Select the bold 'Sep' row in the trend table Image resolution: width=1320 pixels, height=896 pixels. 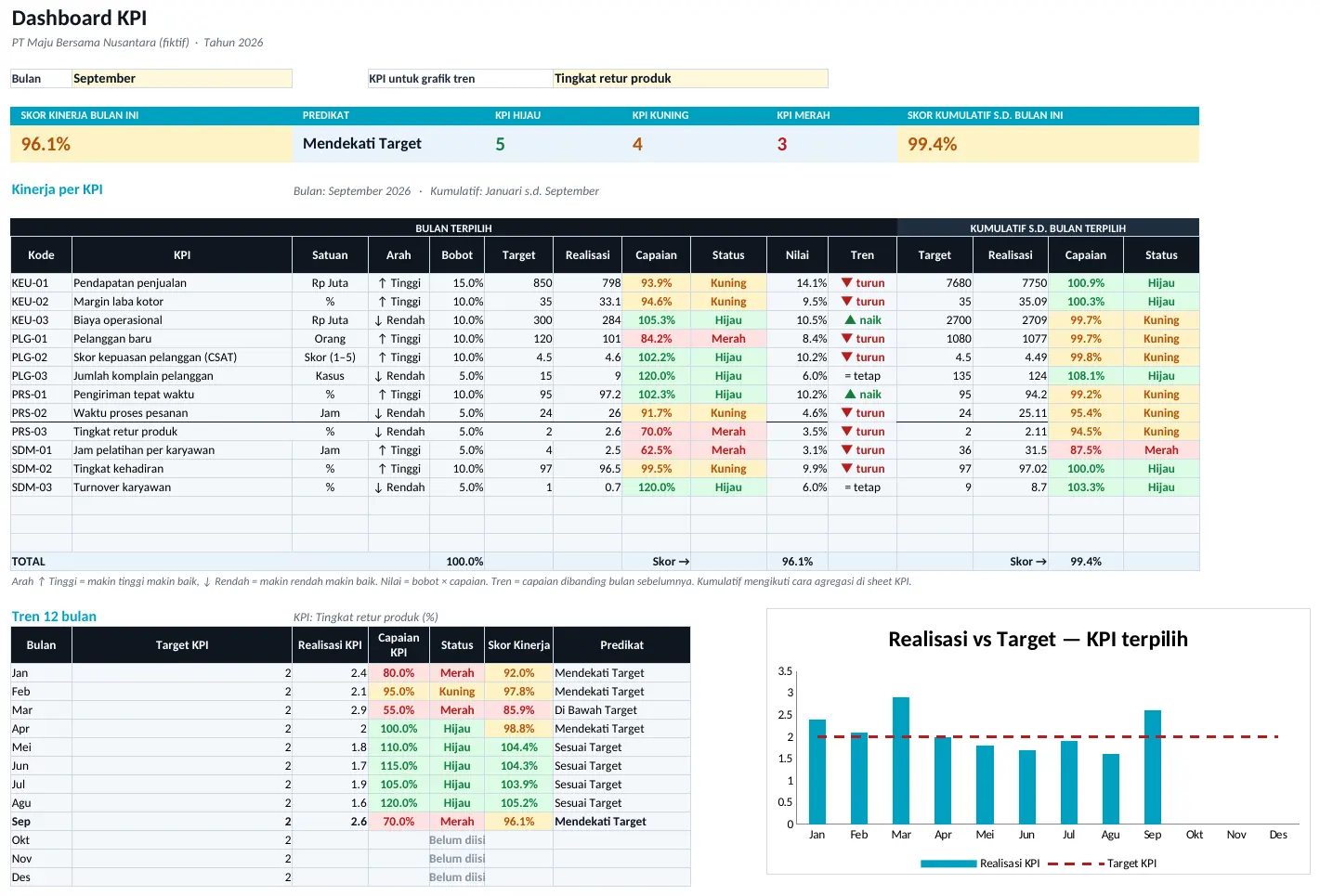click(350, 822)
